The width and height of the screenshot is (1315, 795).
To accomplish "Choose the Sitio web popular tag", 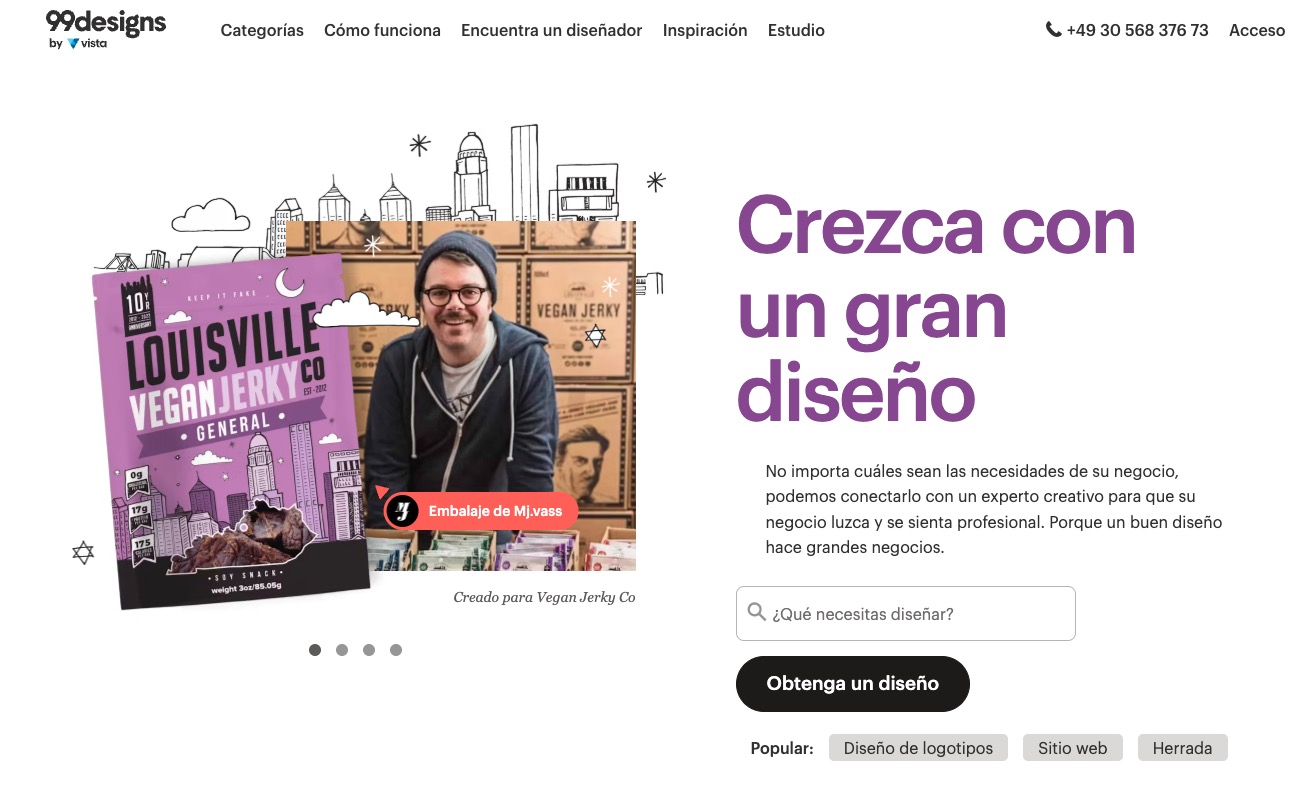I will click(1073, 748).
